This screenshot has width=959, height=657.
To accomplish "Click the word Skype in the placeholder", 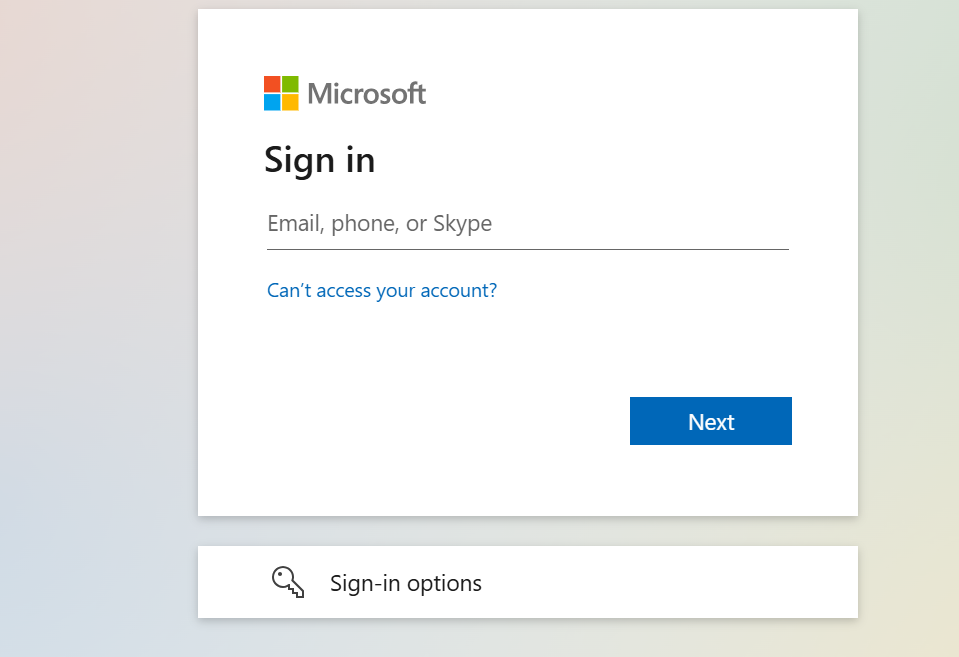I will coord(462,225).
